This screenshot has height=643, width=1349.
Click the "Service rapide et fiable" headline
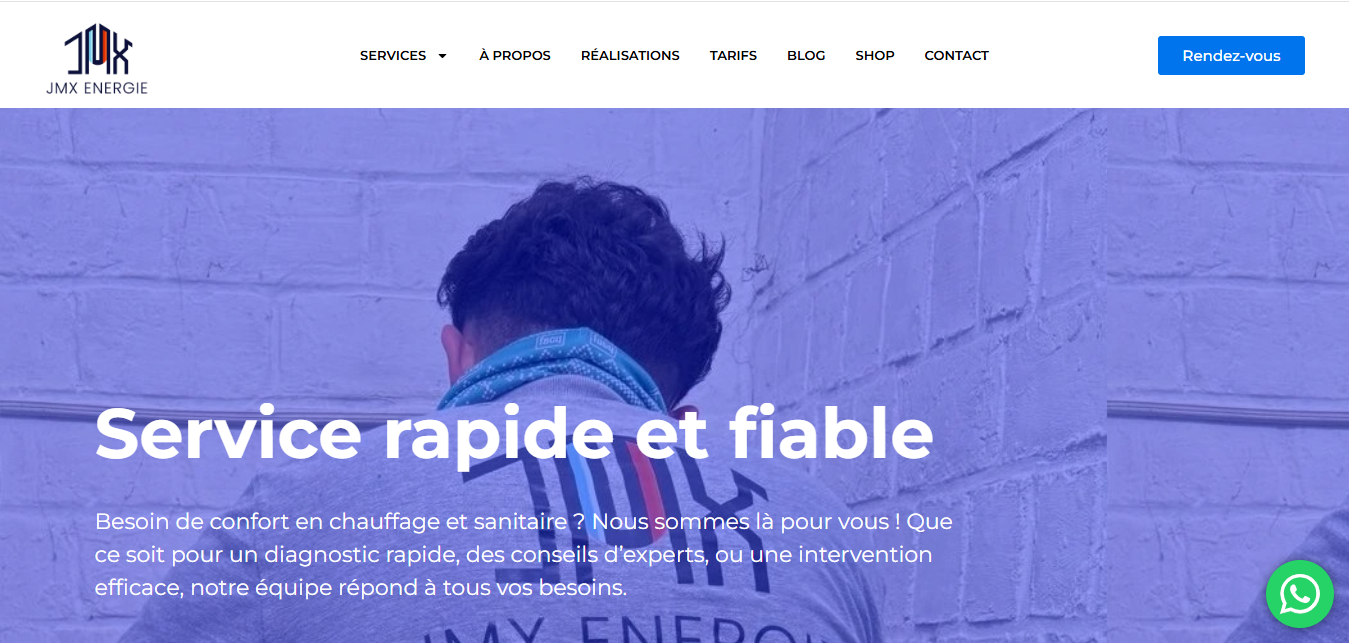click(514, 434)
